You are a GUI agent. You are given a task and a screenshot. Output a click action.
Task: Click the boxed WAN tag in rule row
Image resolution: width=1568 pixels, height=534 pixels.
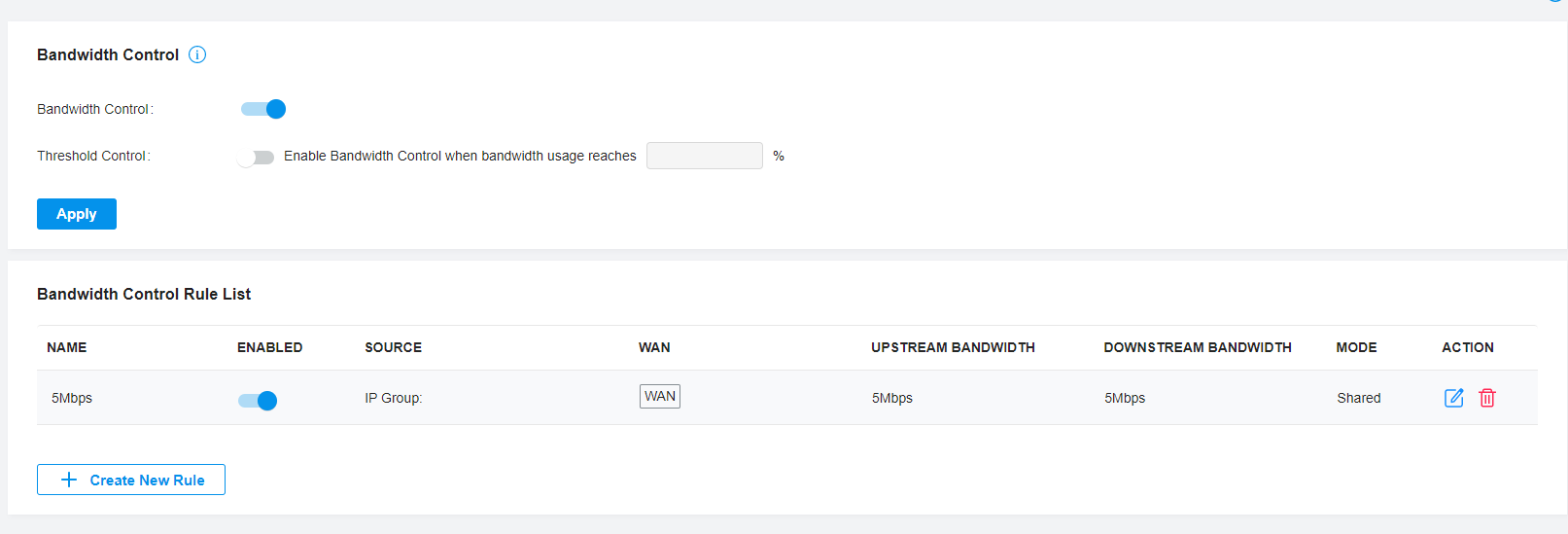click(660, 396)
